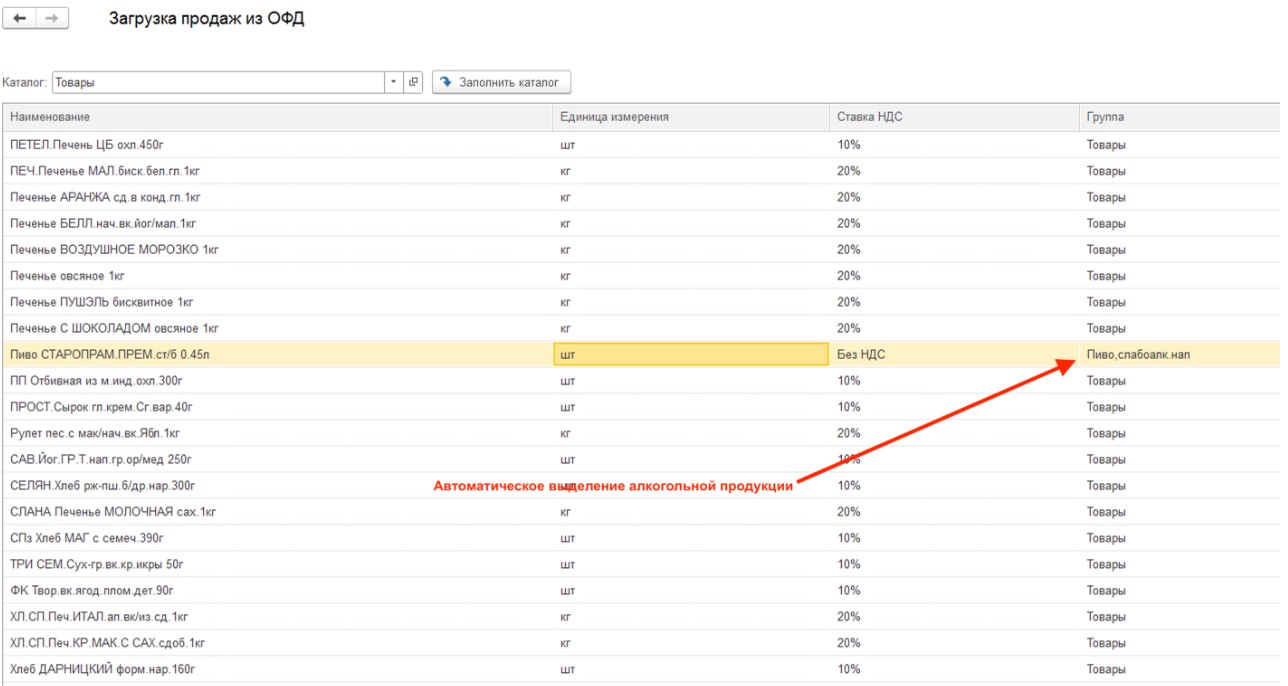Viewport: 1288px width, 686px height.
Task: Select the Печенье овсяное 1кг row
Action: 641,275
